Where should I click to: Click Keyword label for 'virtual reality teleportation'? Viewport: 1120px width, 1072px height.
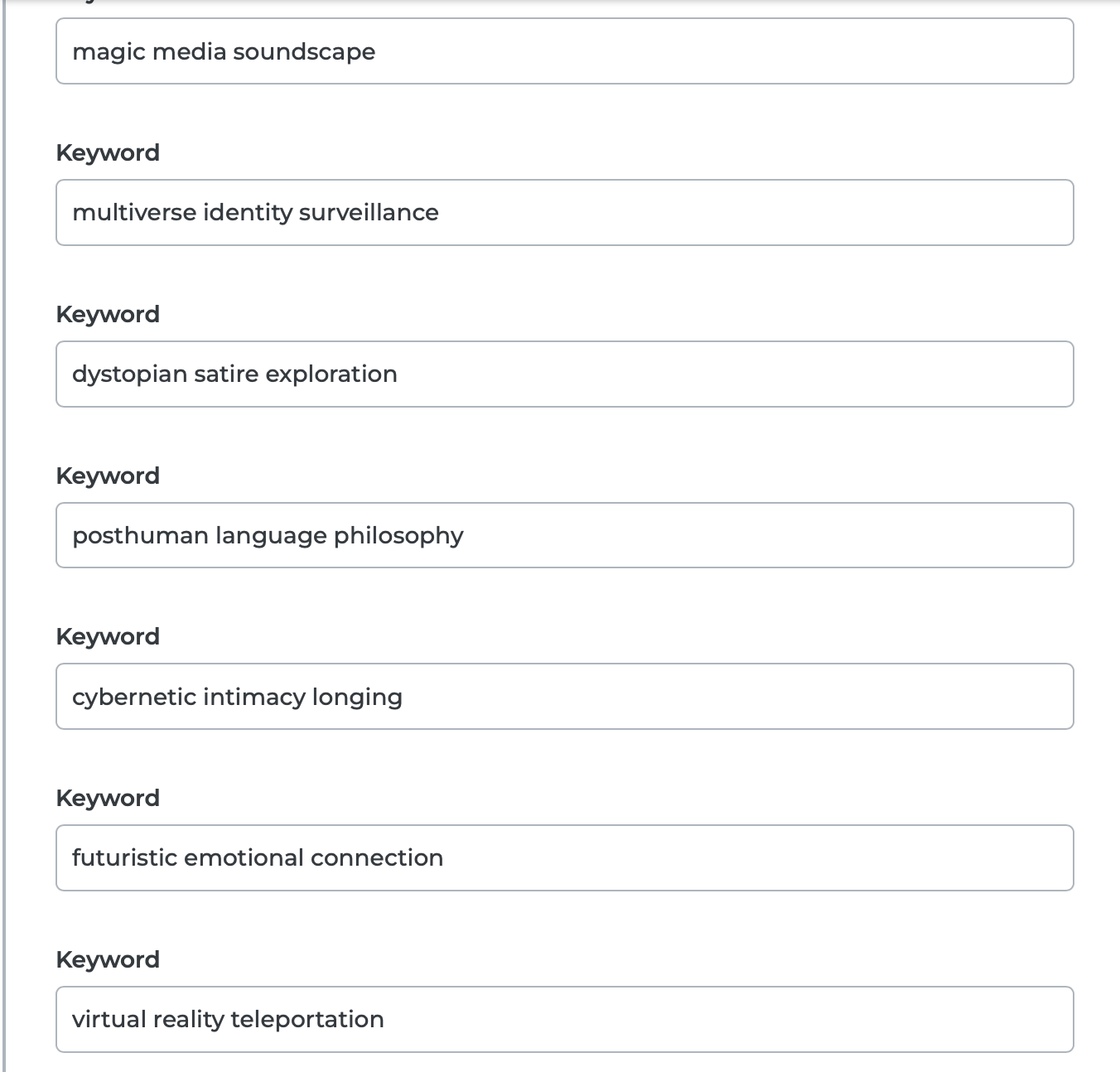point(108,959)
